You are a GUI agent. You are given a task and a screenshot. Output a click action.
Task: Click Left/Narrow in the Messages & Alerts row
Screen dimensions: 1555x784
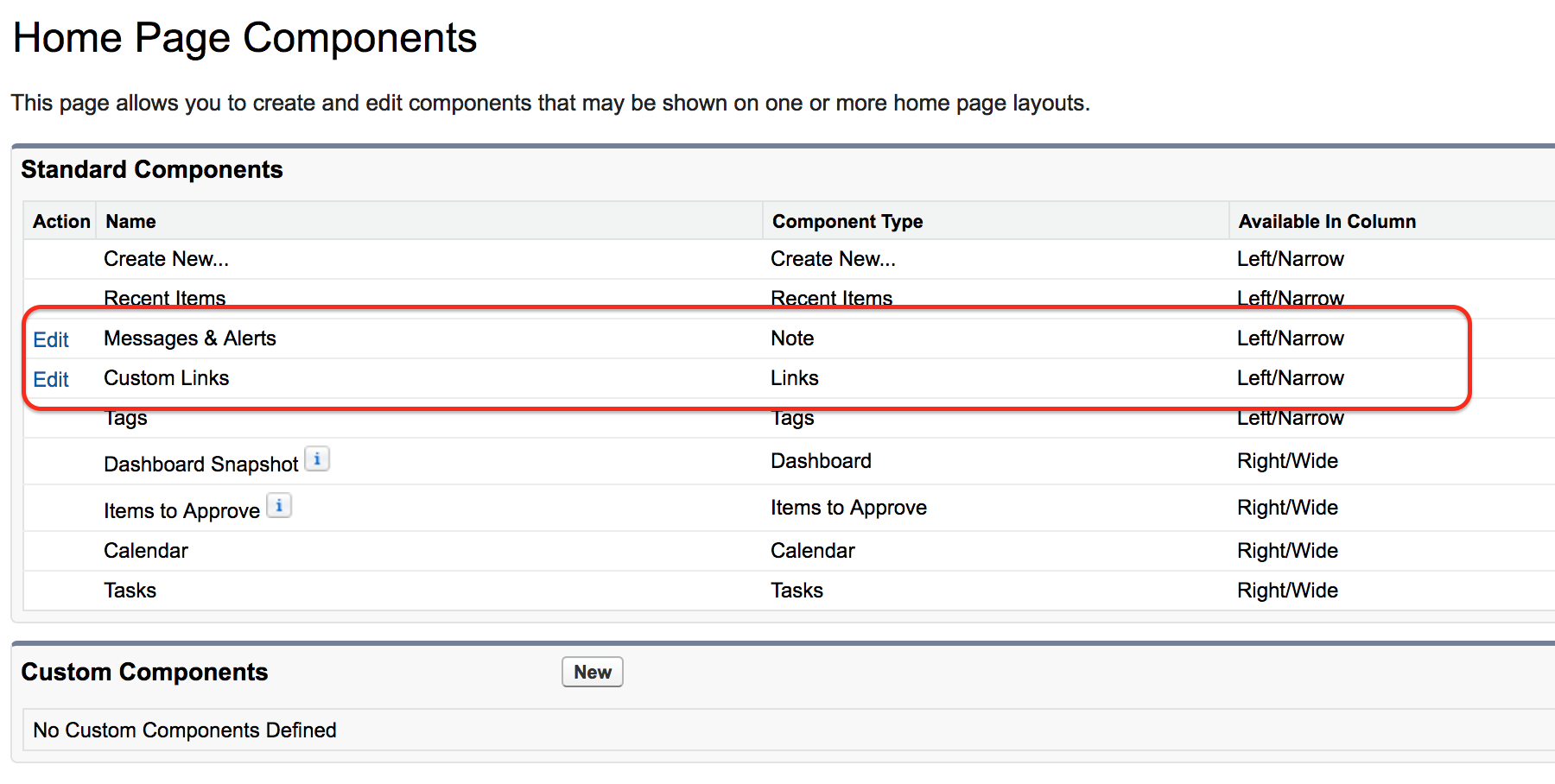(x=1291, y=338)
